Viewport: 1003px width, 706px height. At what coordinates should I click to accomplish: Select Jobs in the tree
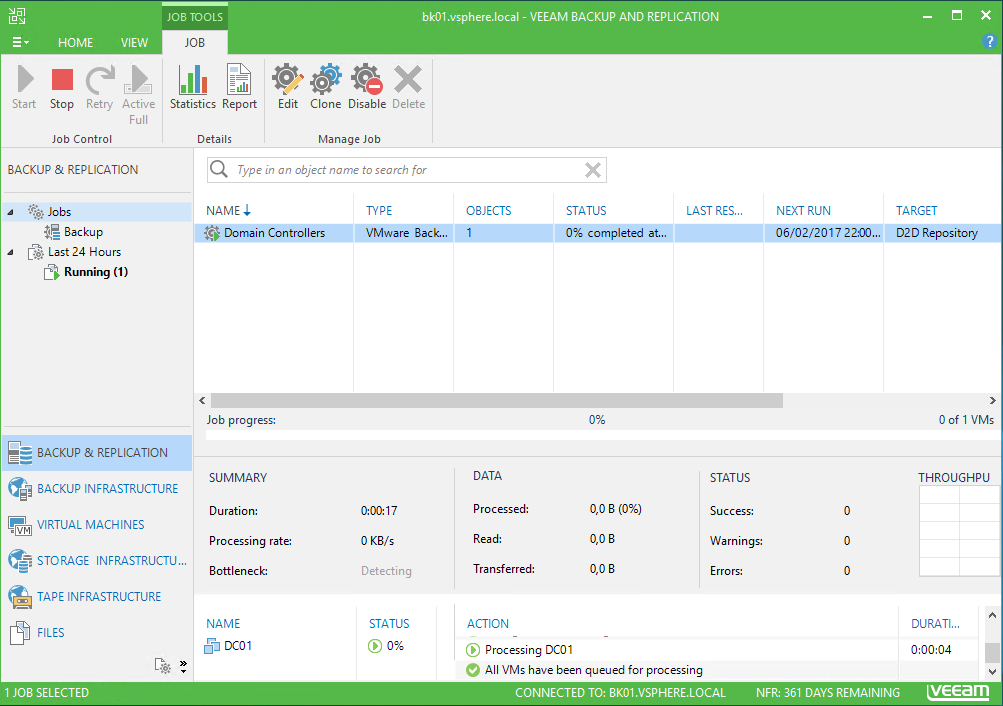59,212
